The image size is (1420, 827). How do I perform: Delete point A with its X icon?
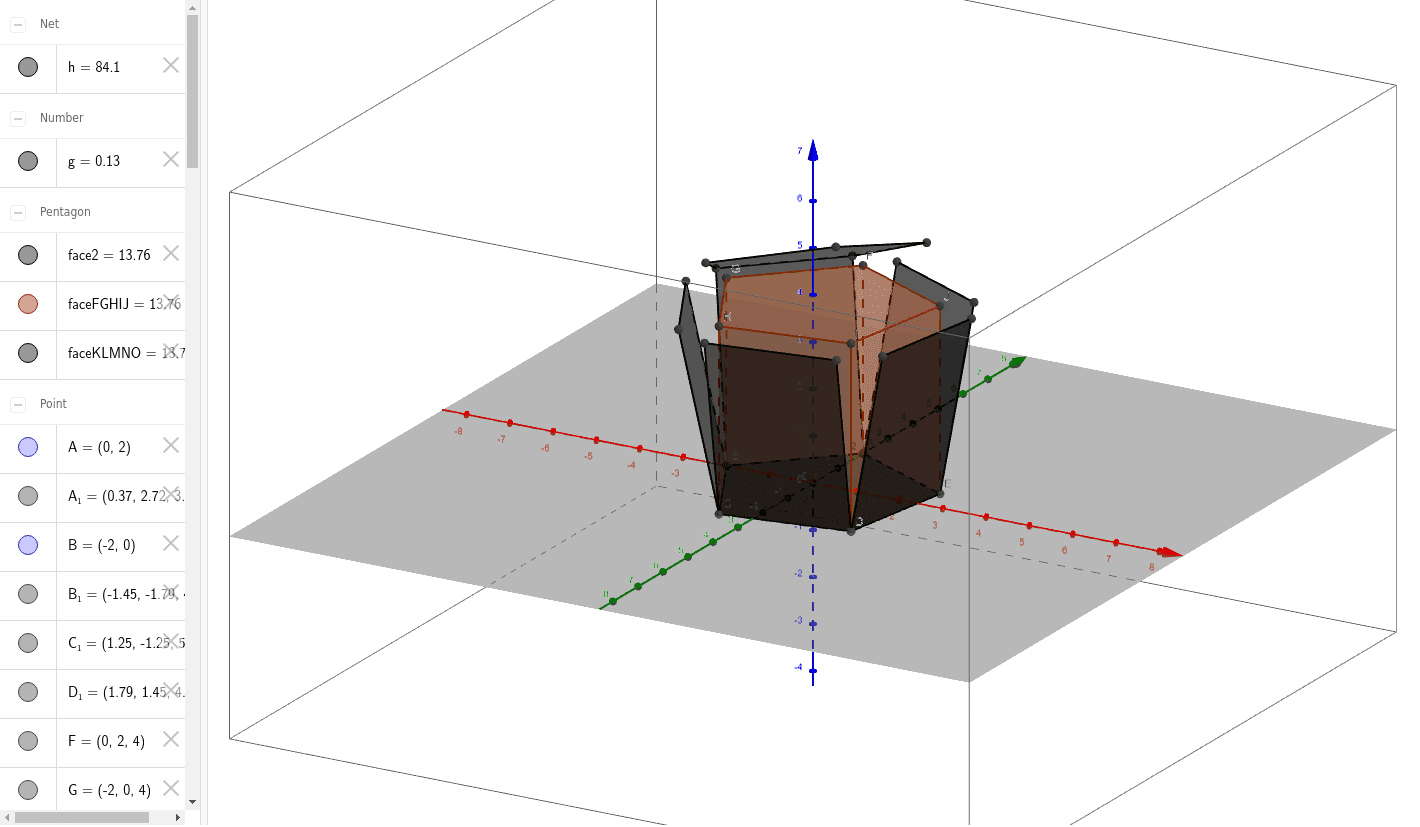click(170, 446)
